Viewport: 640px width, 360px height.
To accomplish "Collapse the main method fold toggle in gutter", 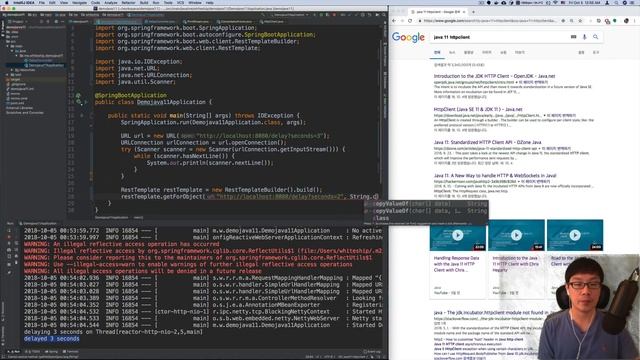I will point(91,116).
